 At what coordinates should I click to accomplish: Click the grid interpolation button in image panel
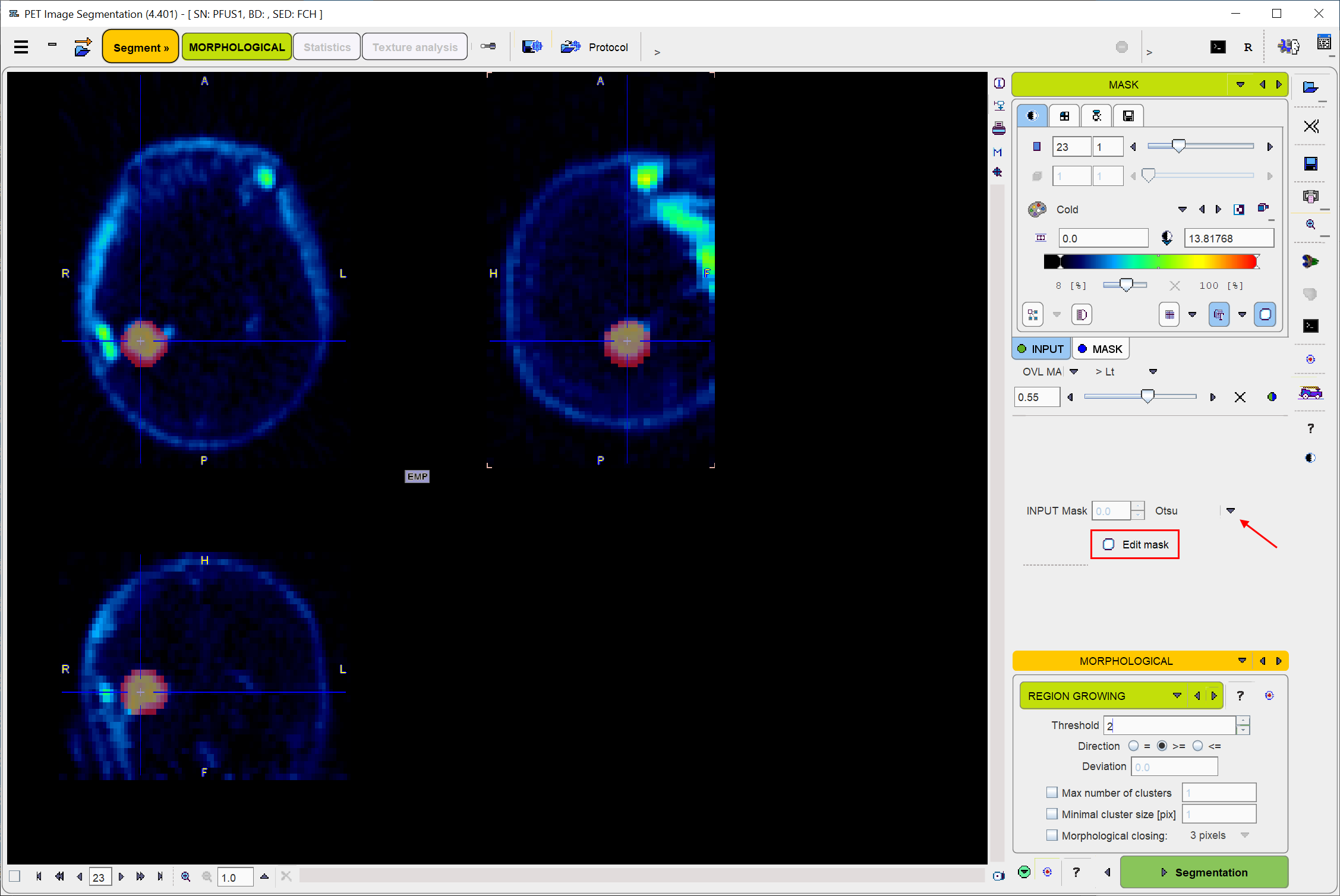[x=1169, y=315]
